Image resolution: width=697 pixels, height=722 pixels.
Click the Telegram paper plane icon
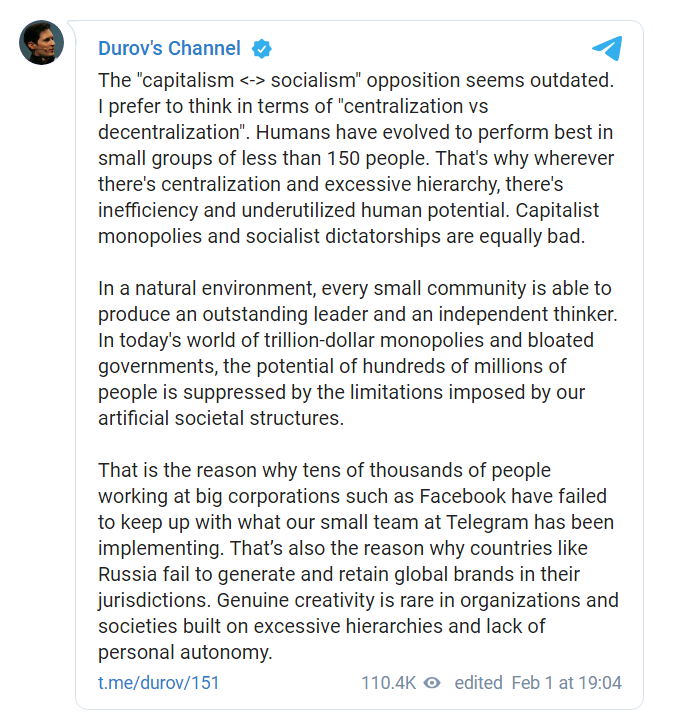point(606,48)
